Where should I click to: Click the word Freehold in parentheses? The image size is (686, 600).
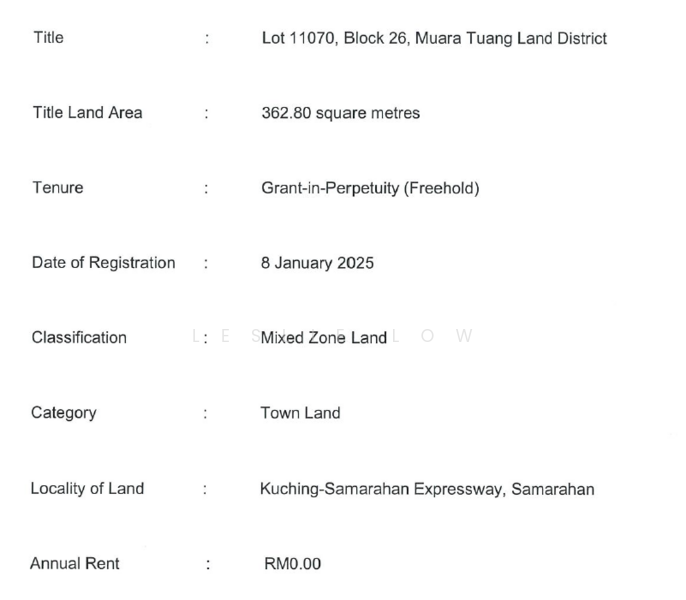tap(442, 188)
